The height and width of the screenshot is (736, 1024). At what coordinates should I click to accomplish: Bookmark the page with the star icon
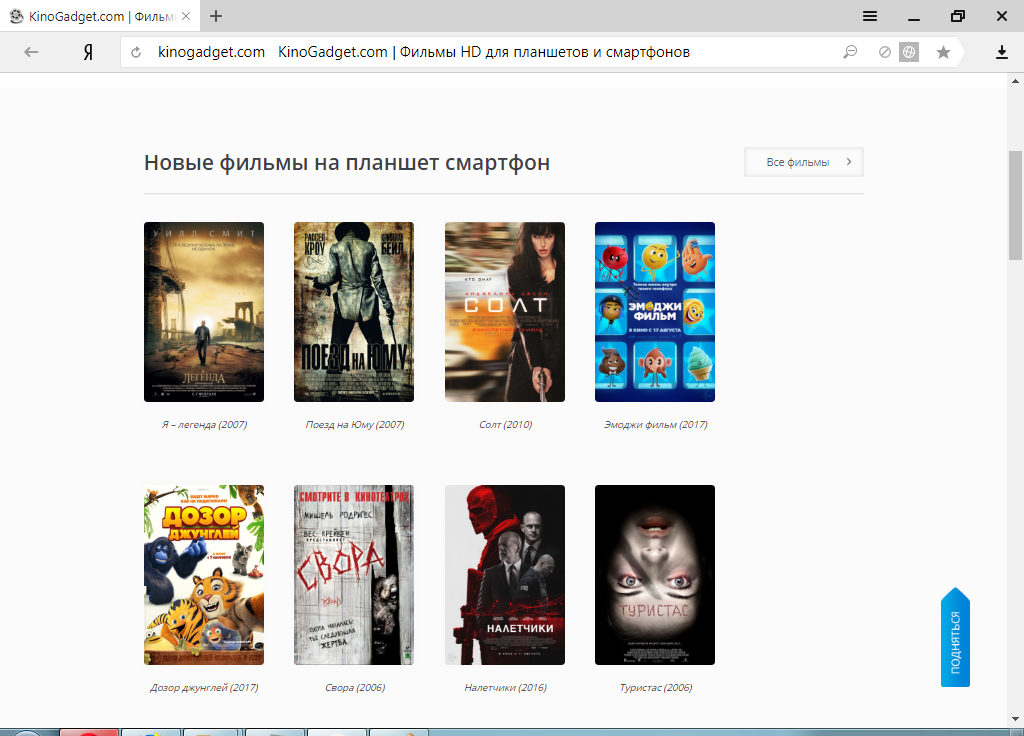coord(943,52)
